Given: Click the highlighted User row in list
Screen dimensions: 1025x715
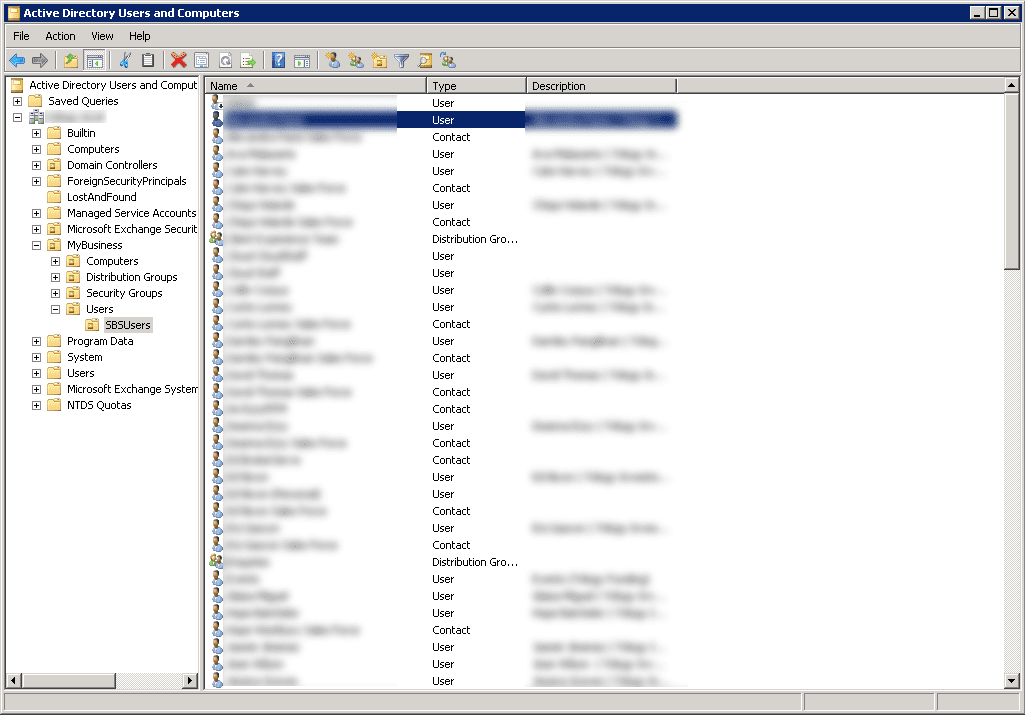Looking at the screenshot, I should tap(443, 120).
